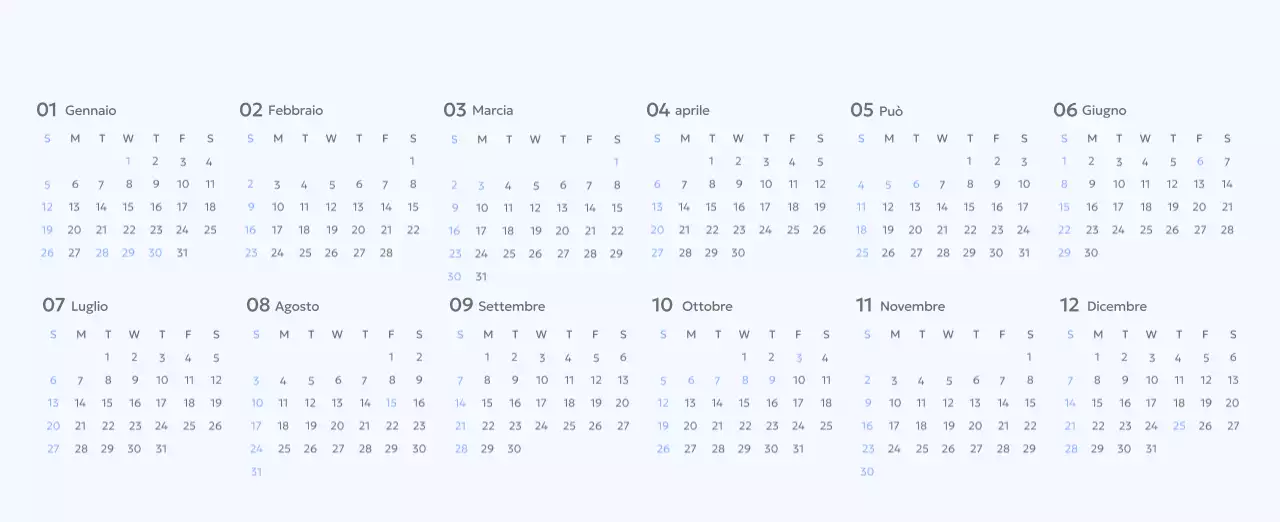The height and width of the screenshot is (522, 1280).
Task: Choose day 30 in Giugno
Action: click(1091, 253)
